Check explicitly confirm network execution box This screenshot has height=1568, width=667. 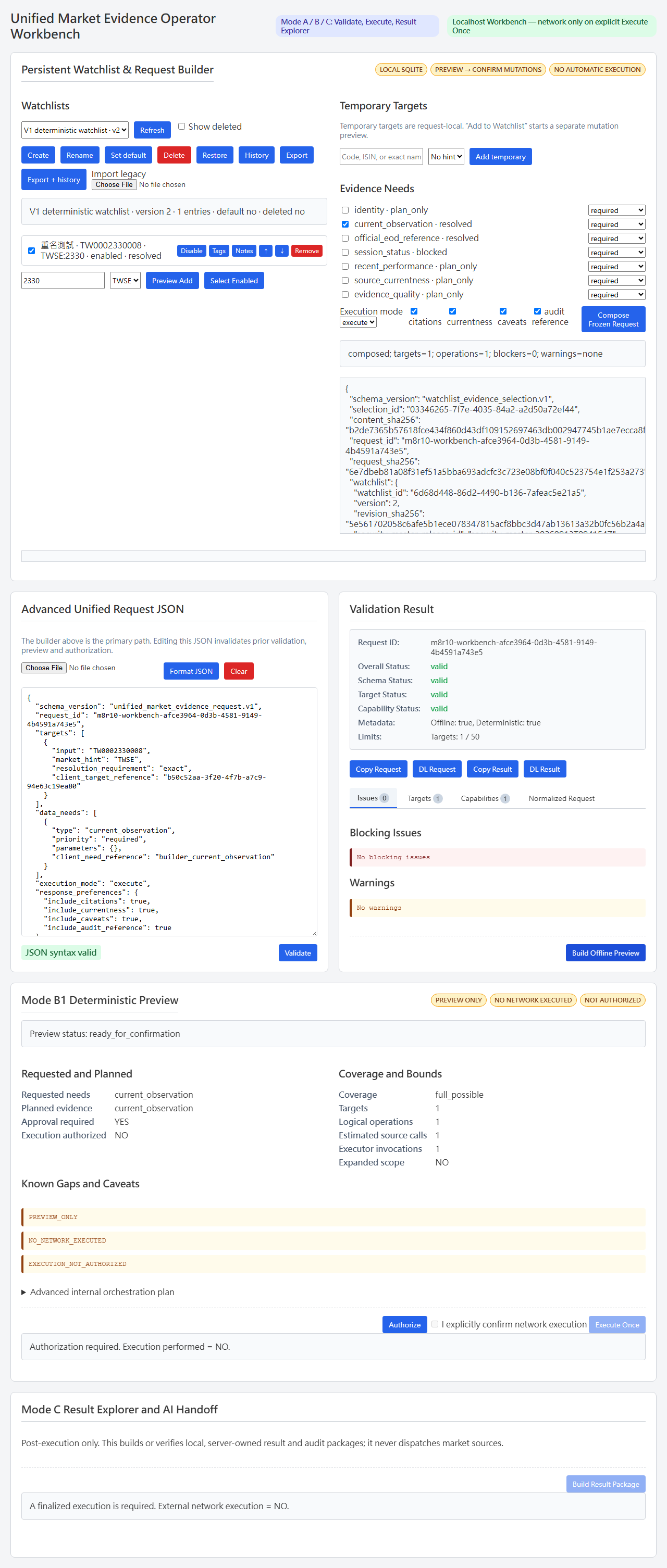tap(435, 1324)
